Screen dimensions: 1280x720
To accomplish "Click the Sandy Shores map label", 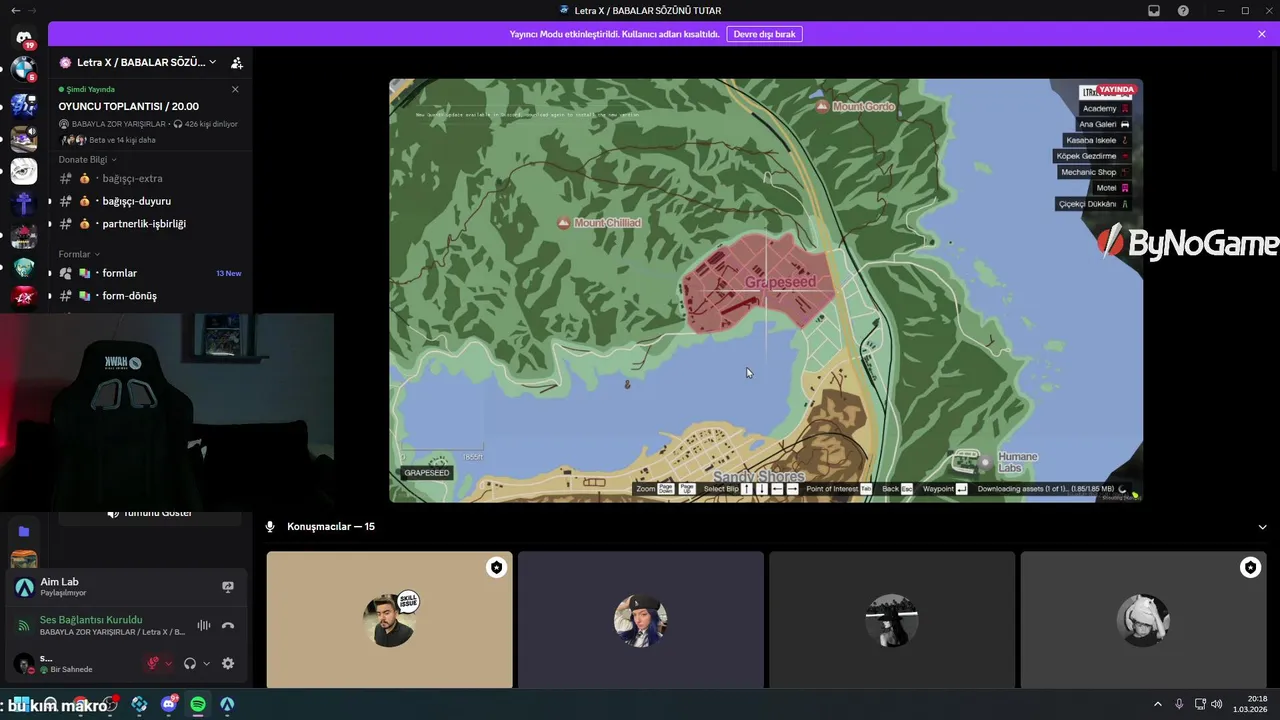I will (758, 476).
